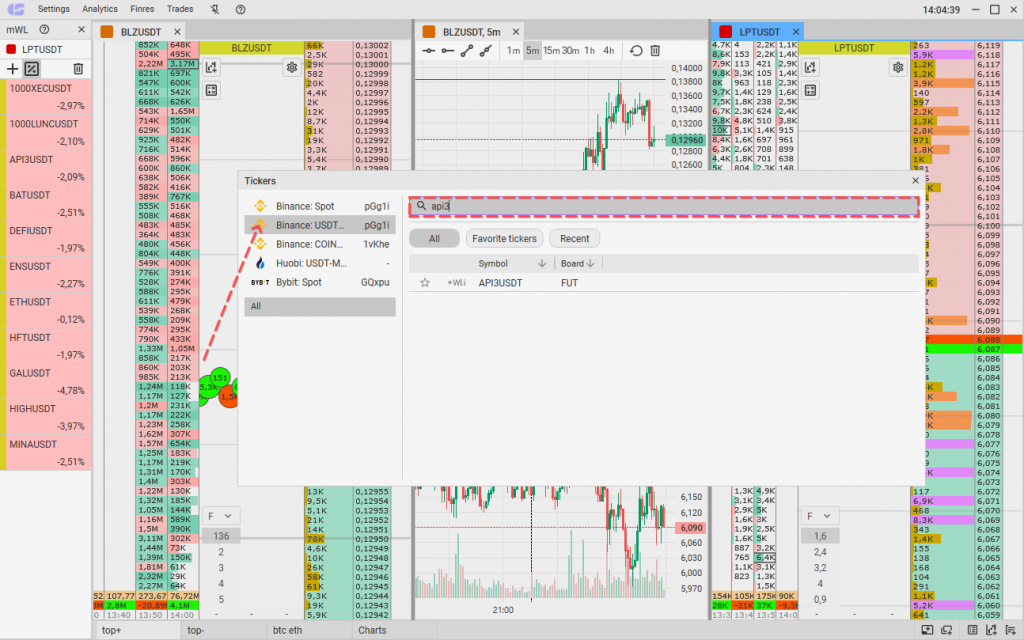Open the Finres menu
The height and width of the screenshot is (640, 1024).
[x=142, y=9]
